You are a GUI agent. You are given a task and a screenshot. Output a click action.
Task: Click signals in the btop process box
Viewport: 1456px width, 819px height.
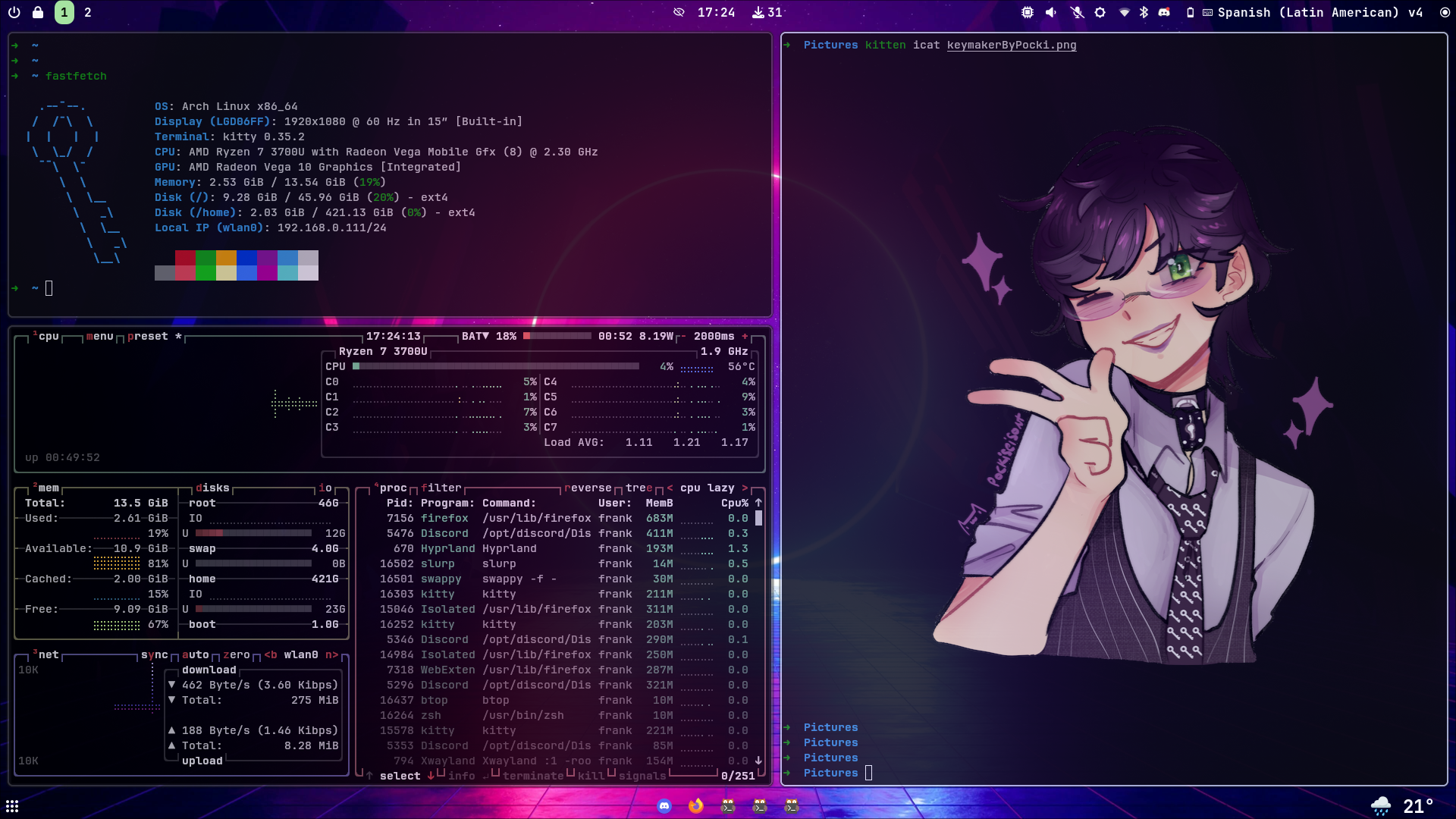point(642,776)
